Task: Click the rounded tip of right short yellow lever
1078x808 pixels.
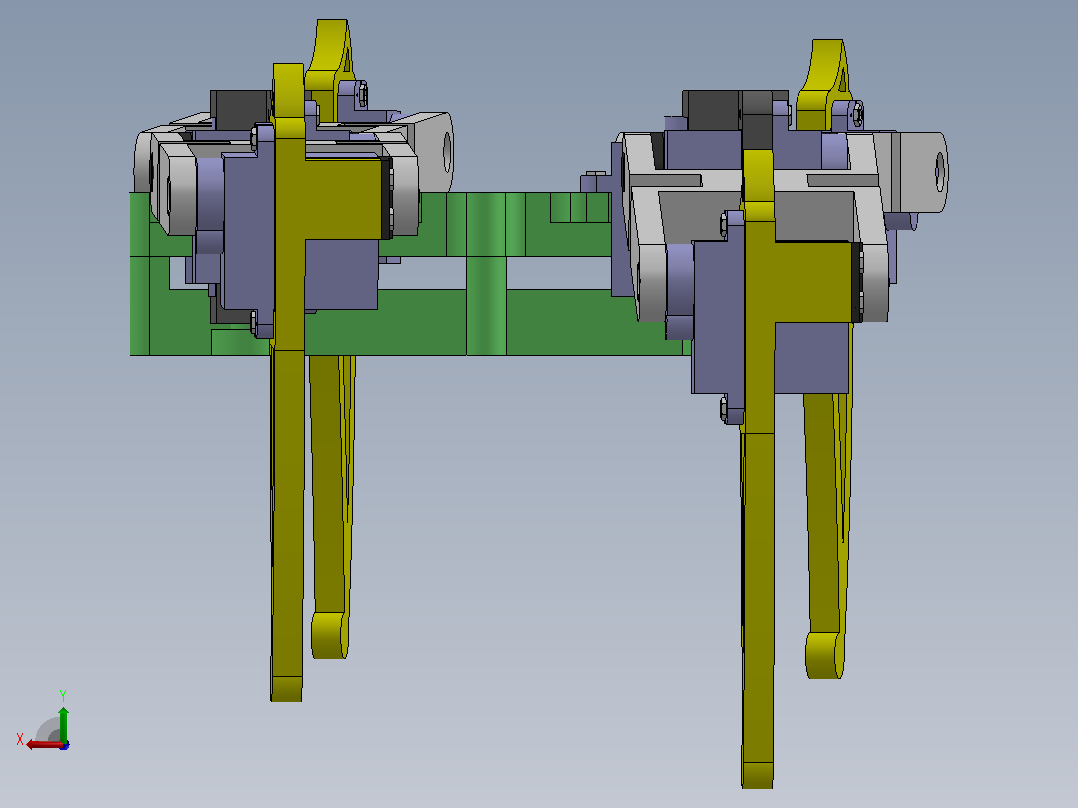Action: tap(824, 655)
